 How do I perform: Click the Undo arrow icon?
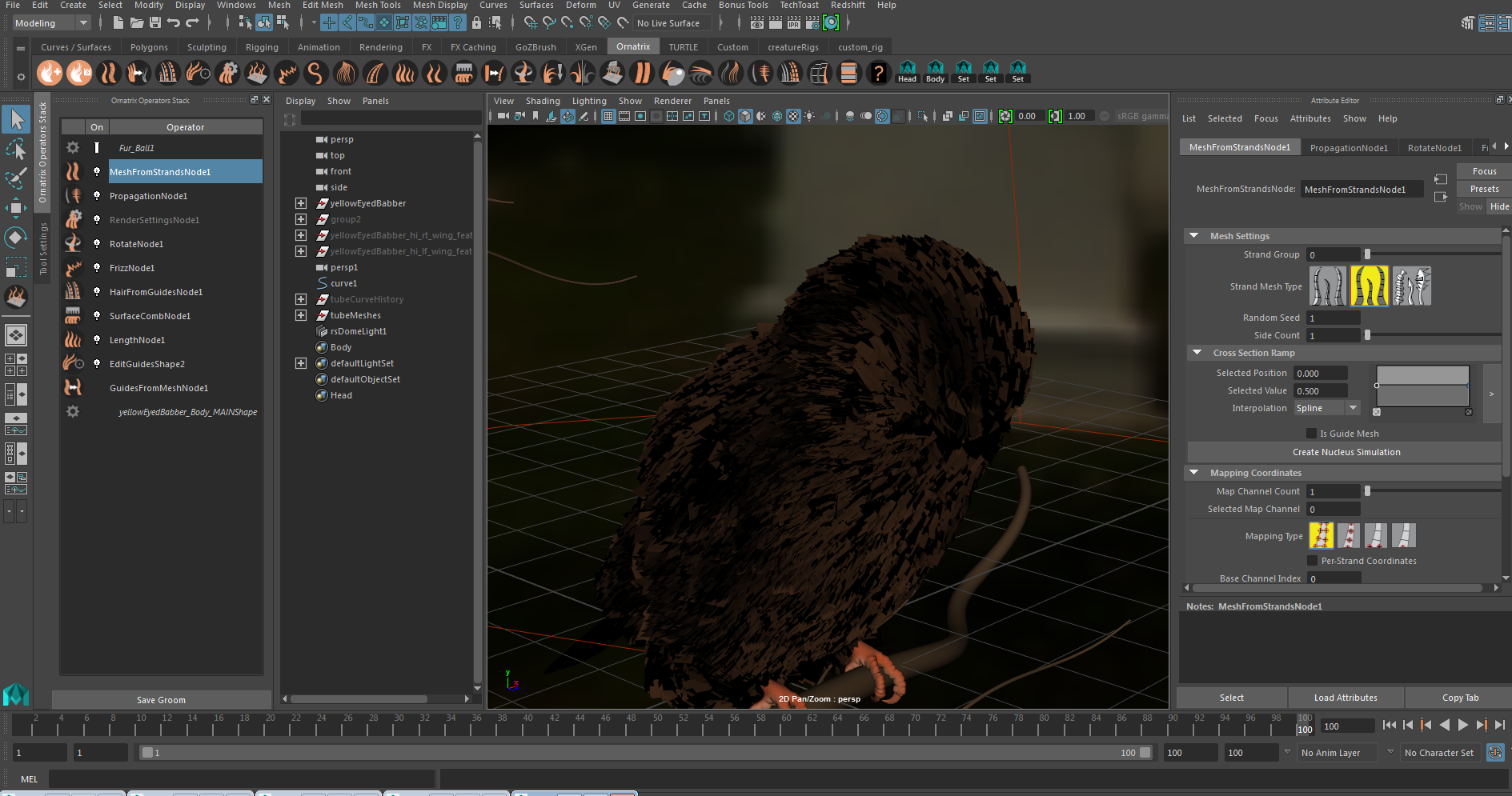(174, 23)
